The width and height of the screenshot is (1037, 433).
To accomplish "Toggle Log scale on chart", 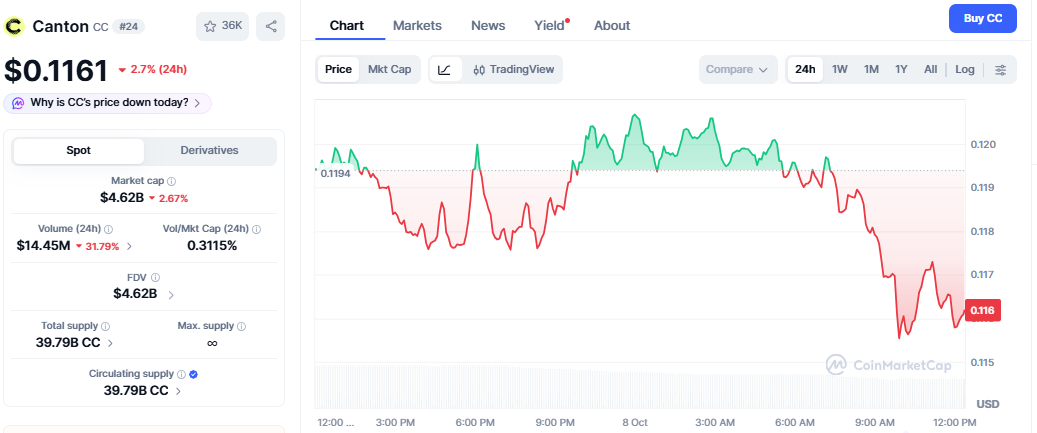I will pyautogui.click(x=965, y=69).
